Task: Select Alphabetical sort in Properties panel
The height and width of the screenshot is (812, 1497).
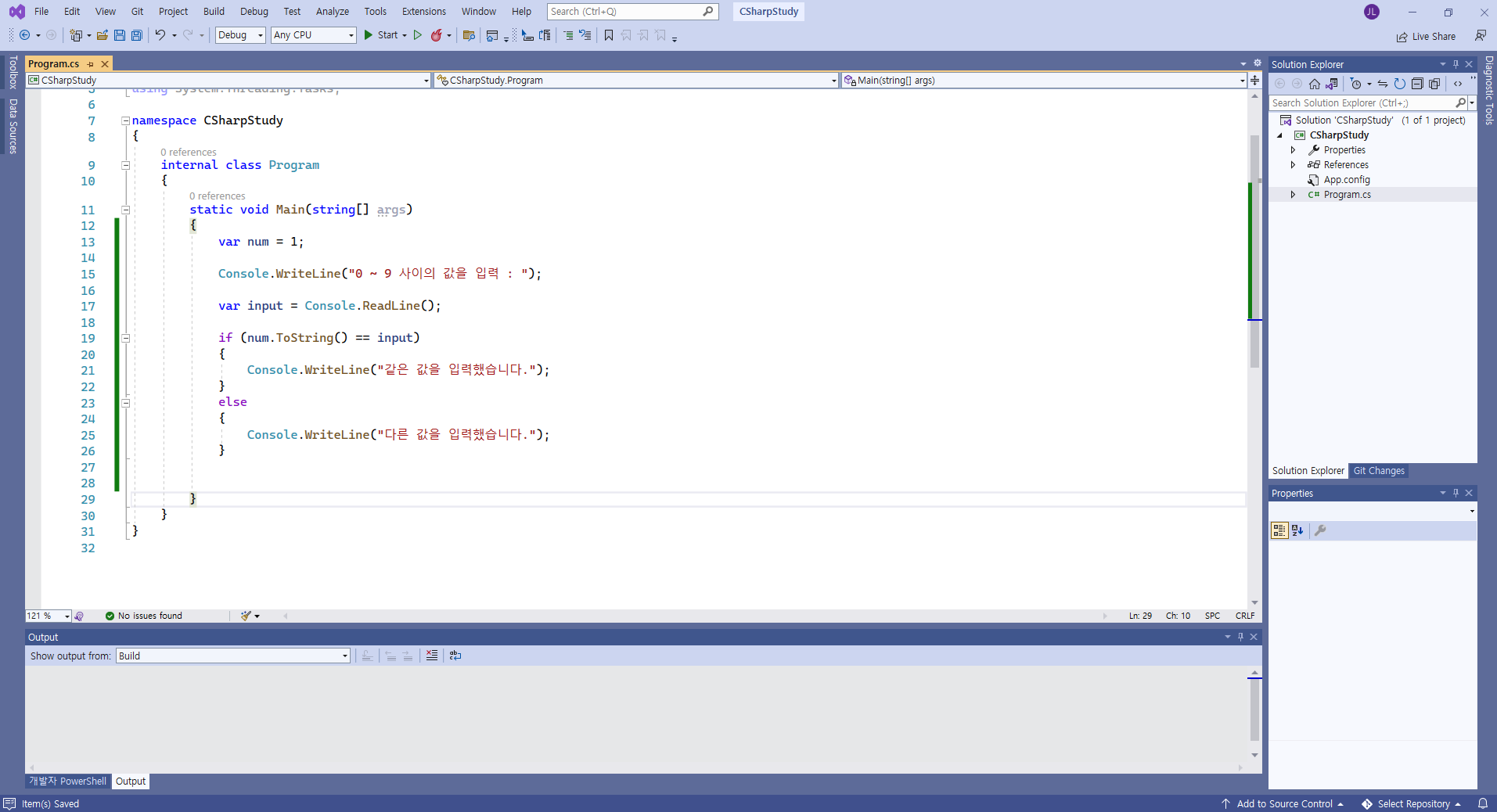Action: (1297, 530)
